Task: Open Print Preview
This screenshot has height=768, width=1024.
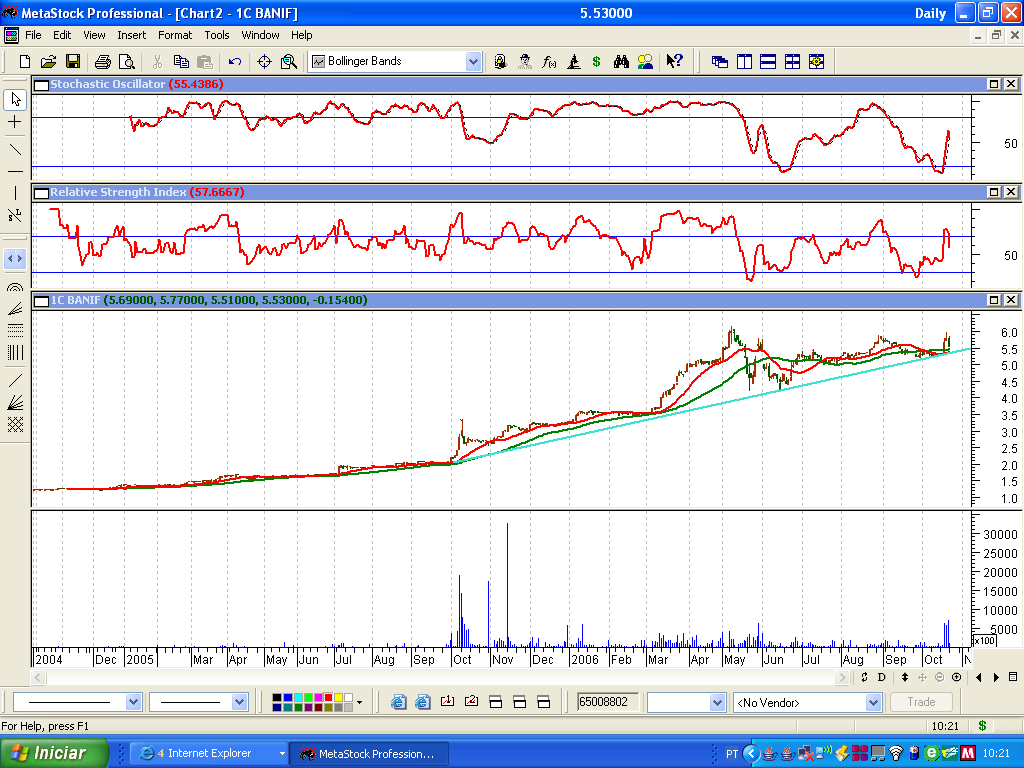Action: [x=125, y=61]
